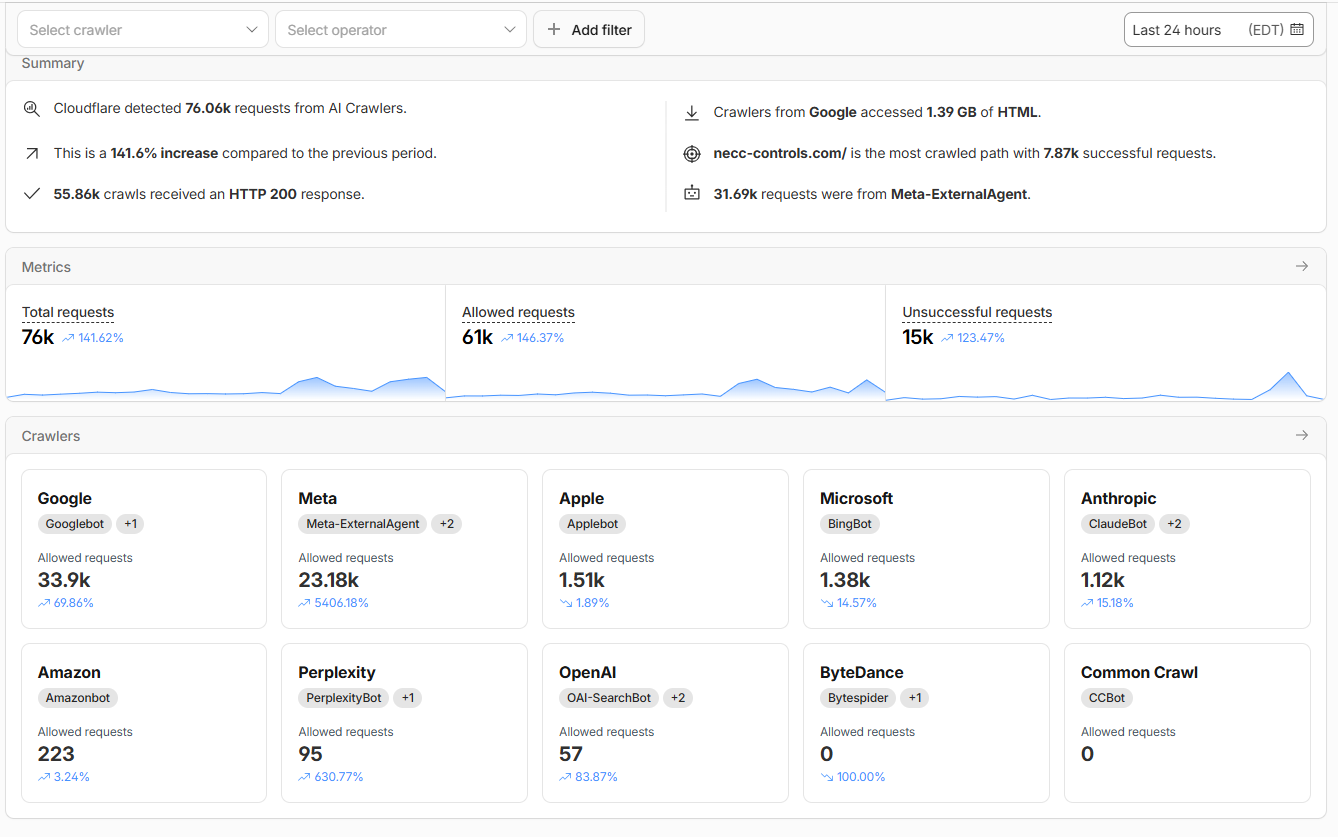Viewport: 1338px width, 837px height.
Task: Click the target icon beside most crawled path
Action: click(691, 154)
